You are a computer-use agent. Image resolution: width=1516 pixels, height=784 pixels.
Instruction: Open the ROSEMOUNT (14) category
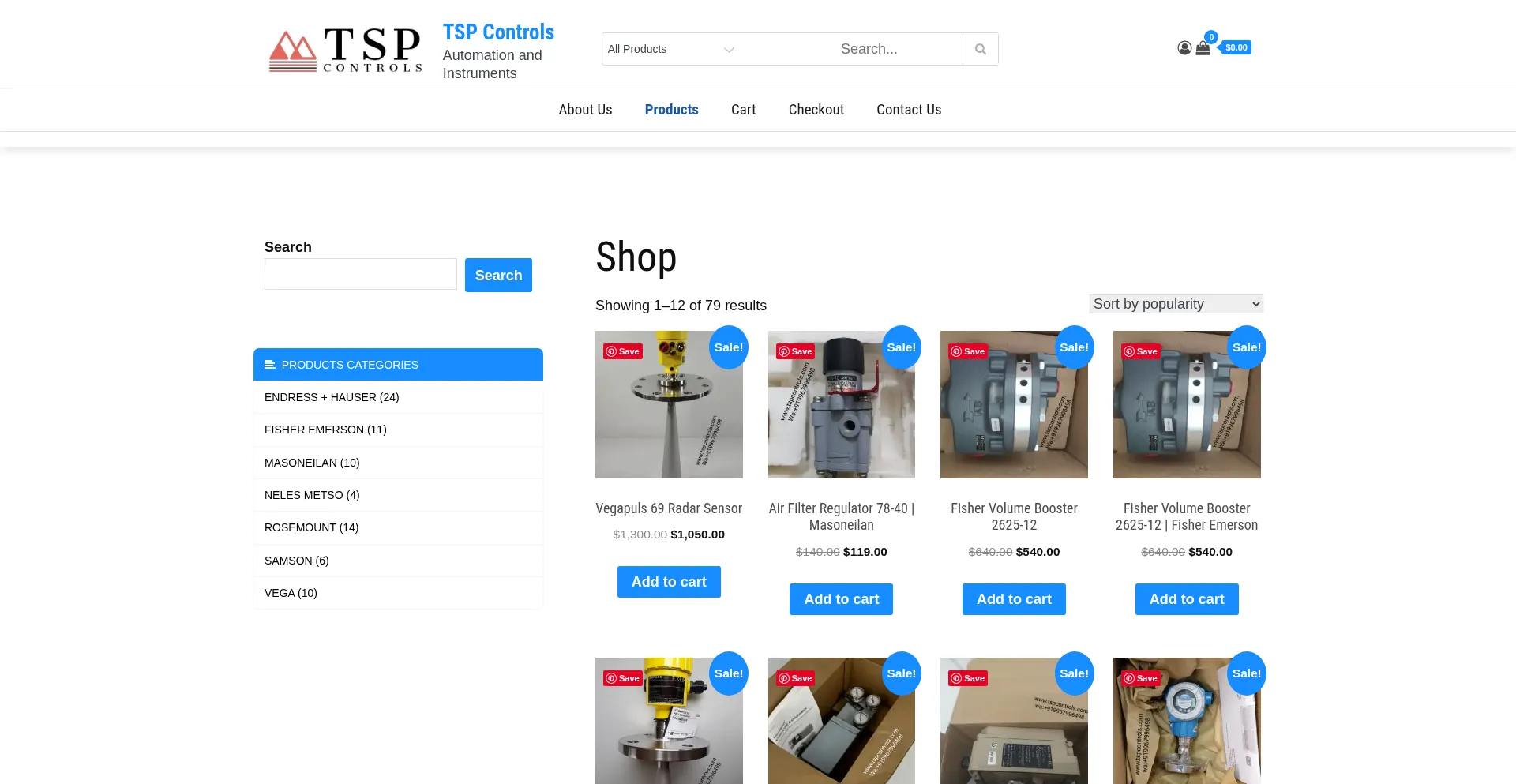coord(311,527)
